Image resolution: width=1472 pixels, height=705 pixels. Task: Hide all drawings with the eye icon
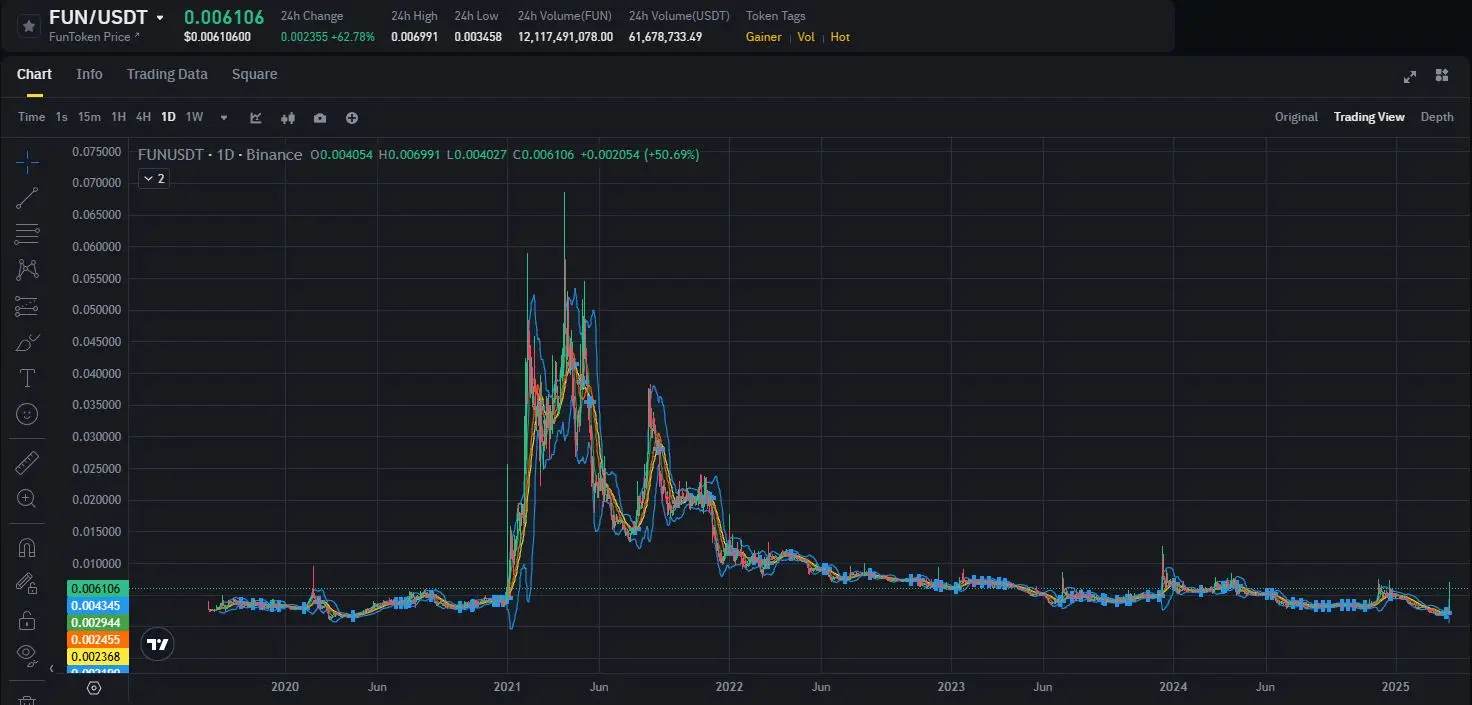(x=27, y=656)
